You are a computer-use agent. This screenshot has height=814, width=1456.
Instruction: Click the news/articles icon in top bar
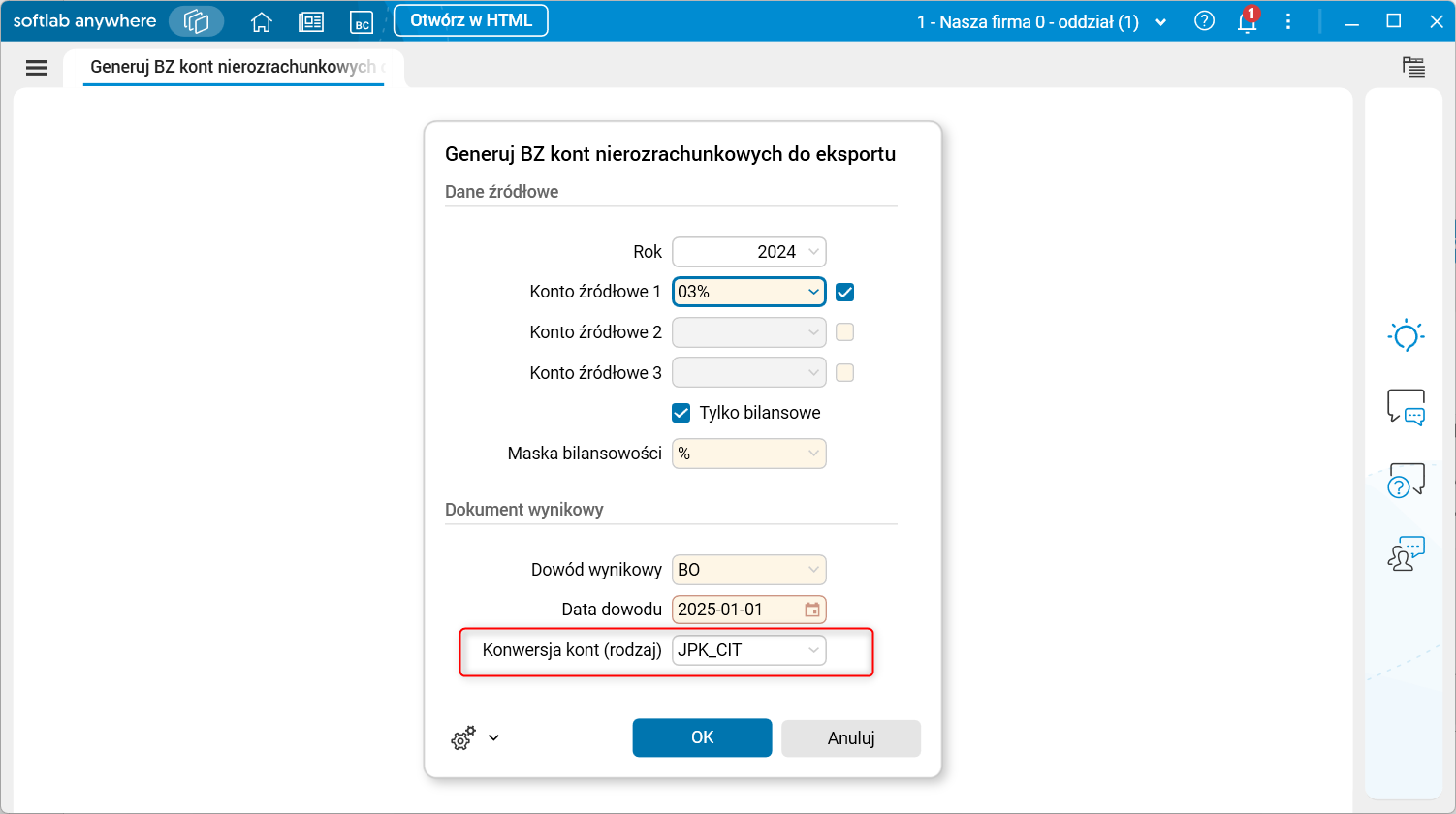point(311,20)
